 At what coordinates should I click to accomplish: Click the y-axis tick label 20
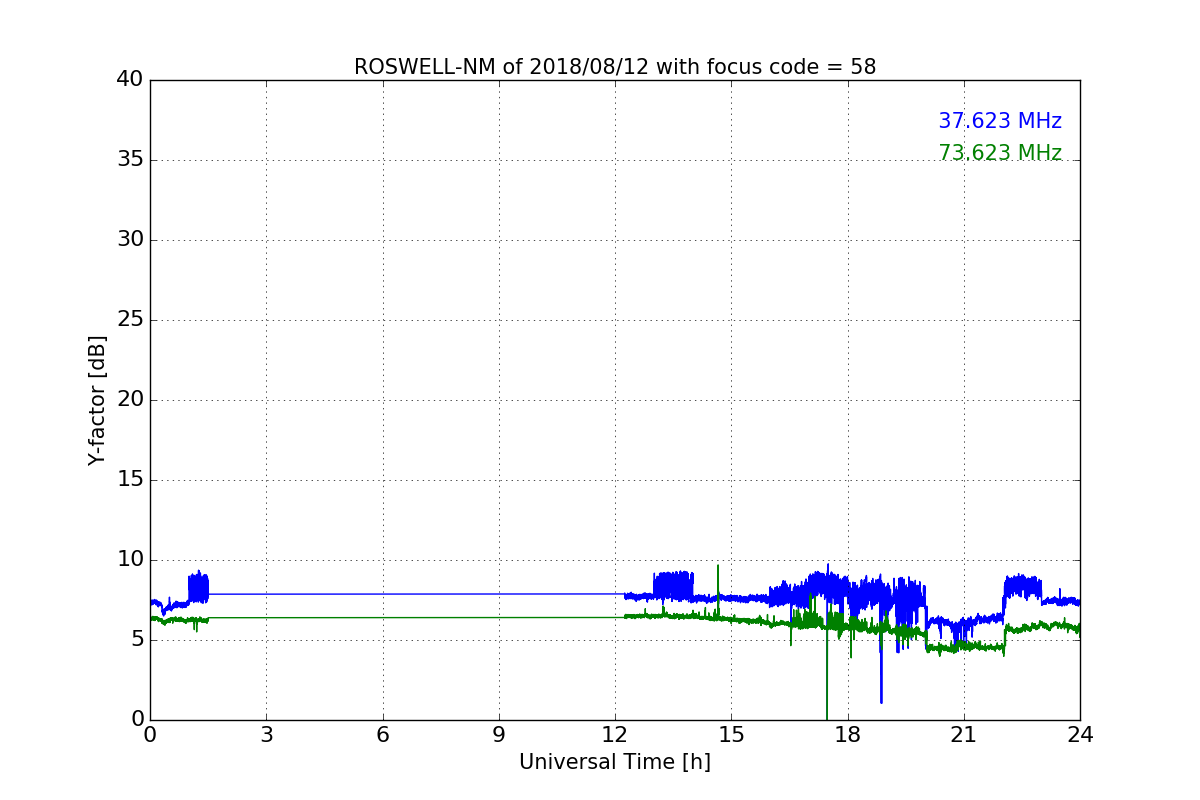(x=130, y=400)
